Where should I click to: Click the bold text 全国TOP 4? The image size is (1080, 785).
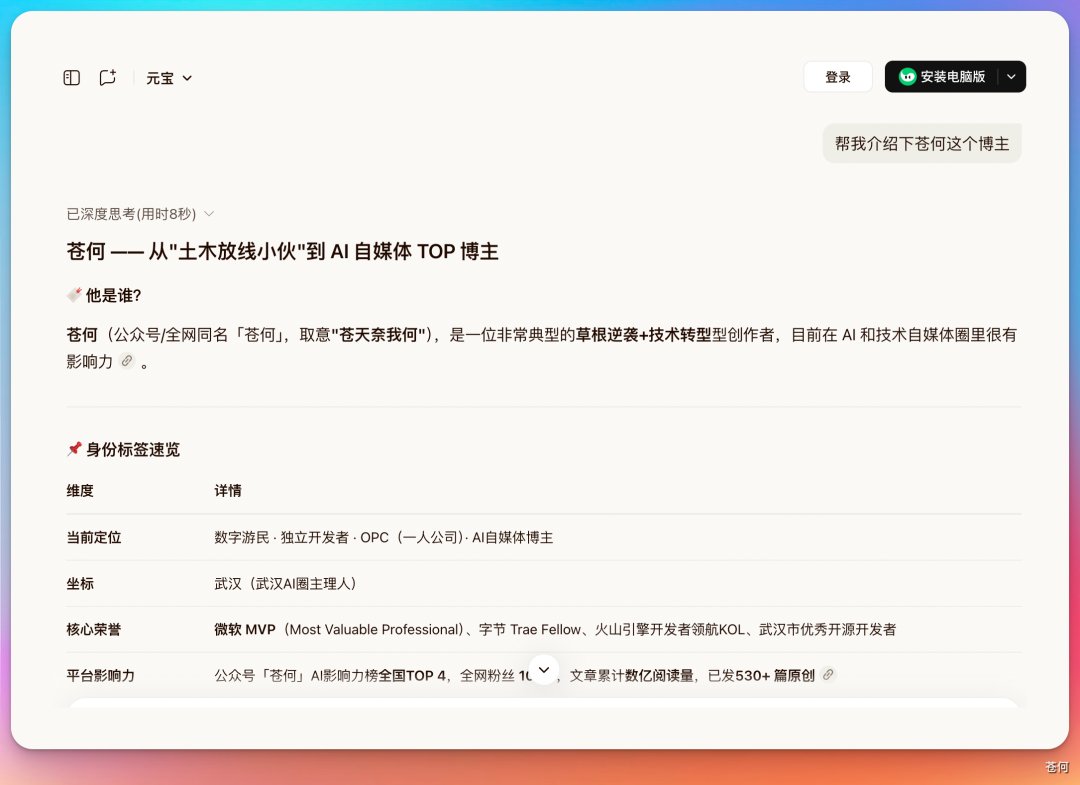[412, 676]
